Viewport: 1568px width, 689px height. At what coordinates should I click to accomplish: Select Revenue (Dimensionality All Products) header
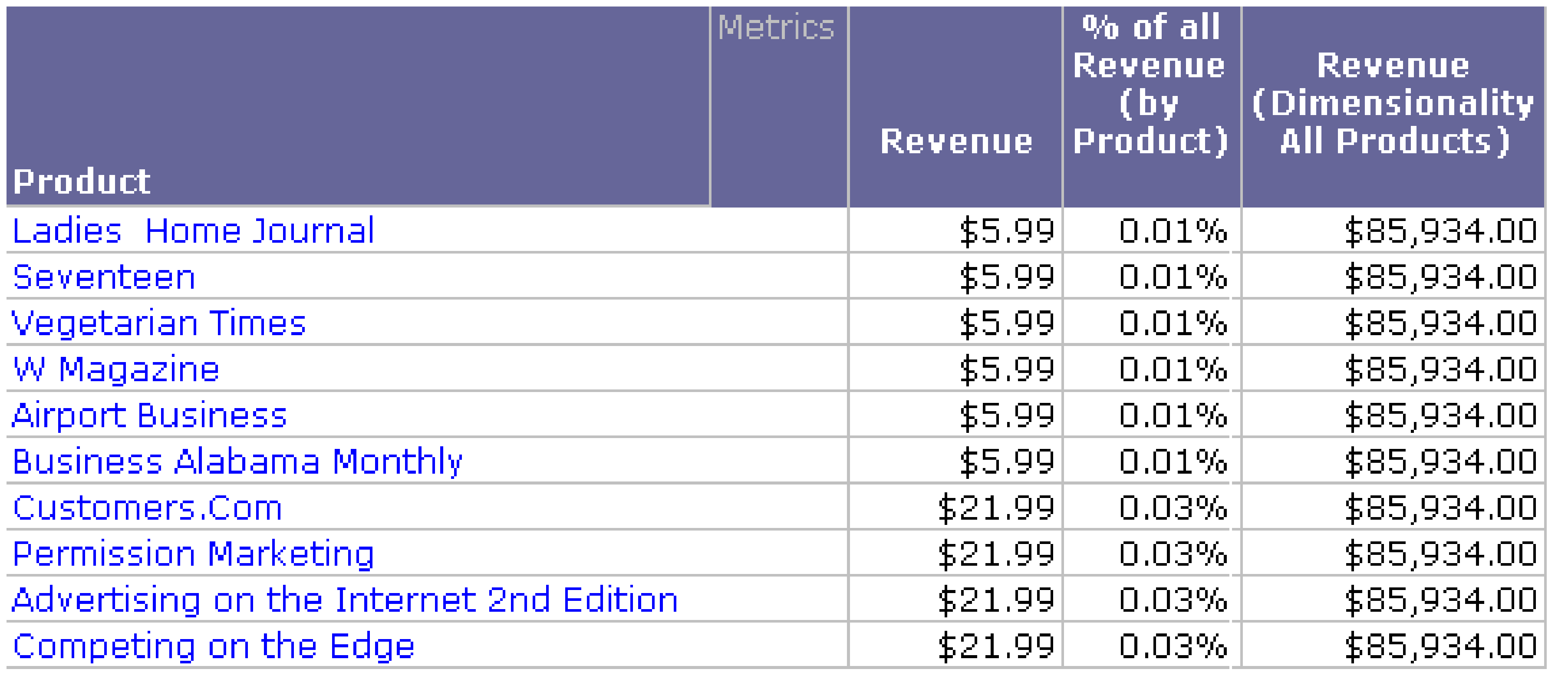(1393, 103)
